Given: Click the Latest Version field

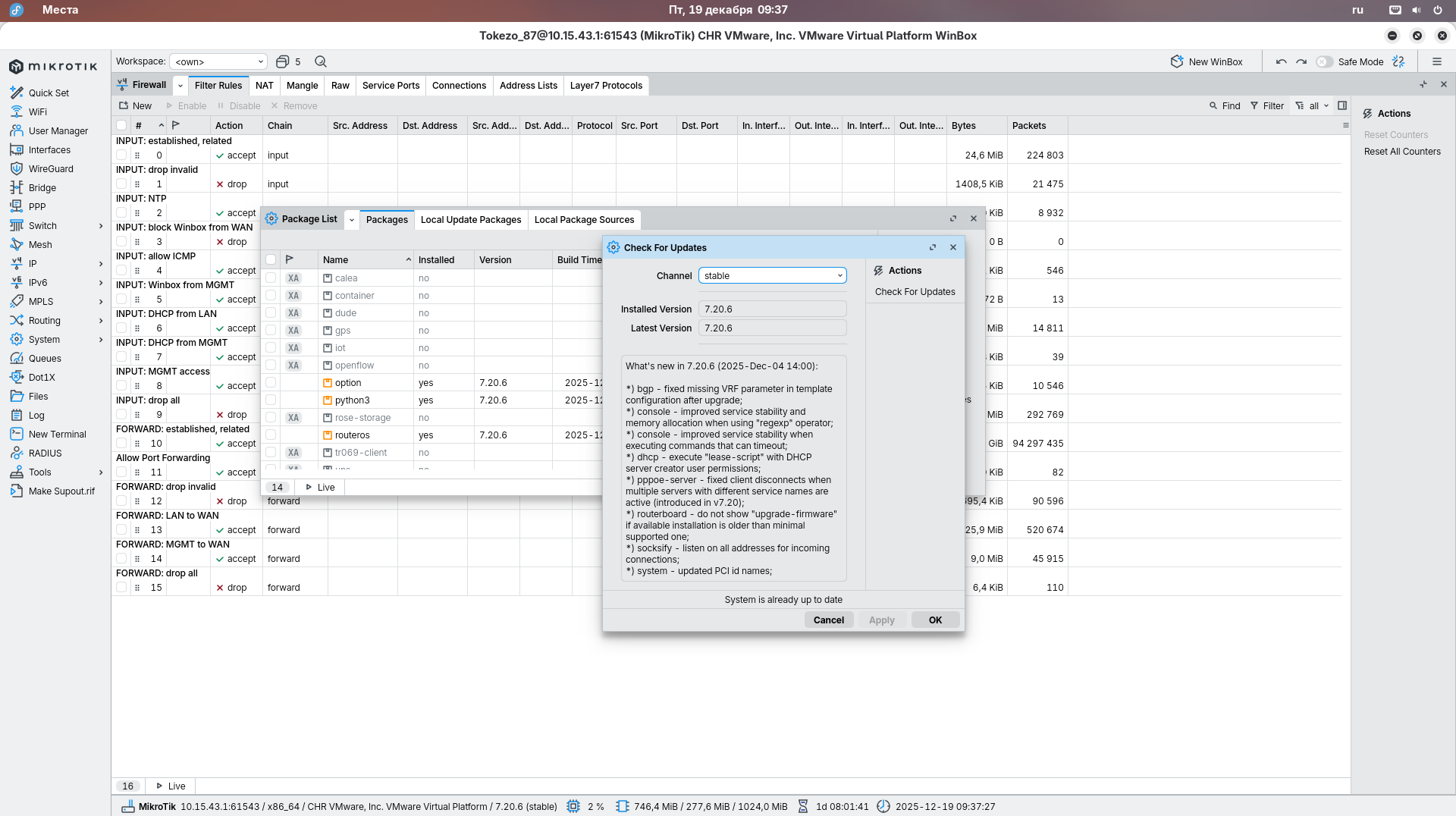Looking at the screenshot, I should 771,328.
